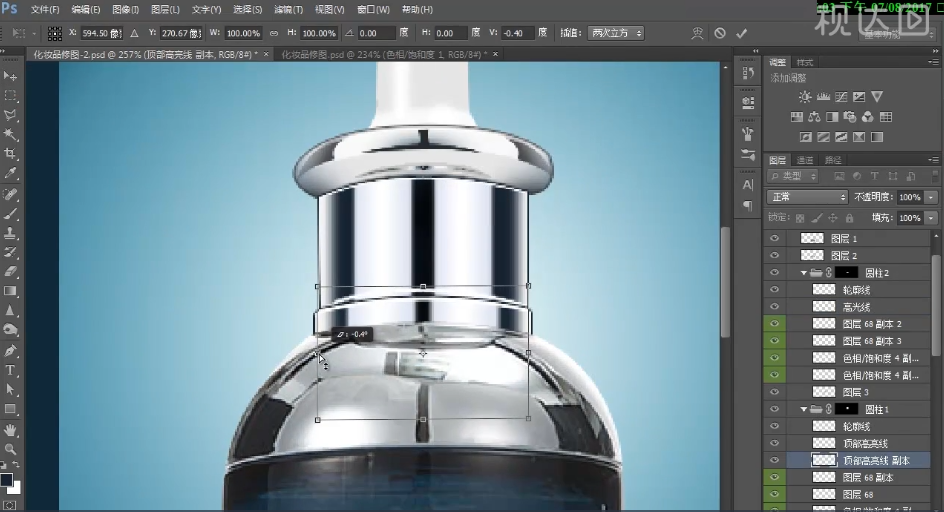The image size is (944, 512).
Task: Hide the 顶部高亮线 副本 layer
Action: [x=774, y=460]
